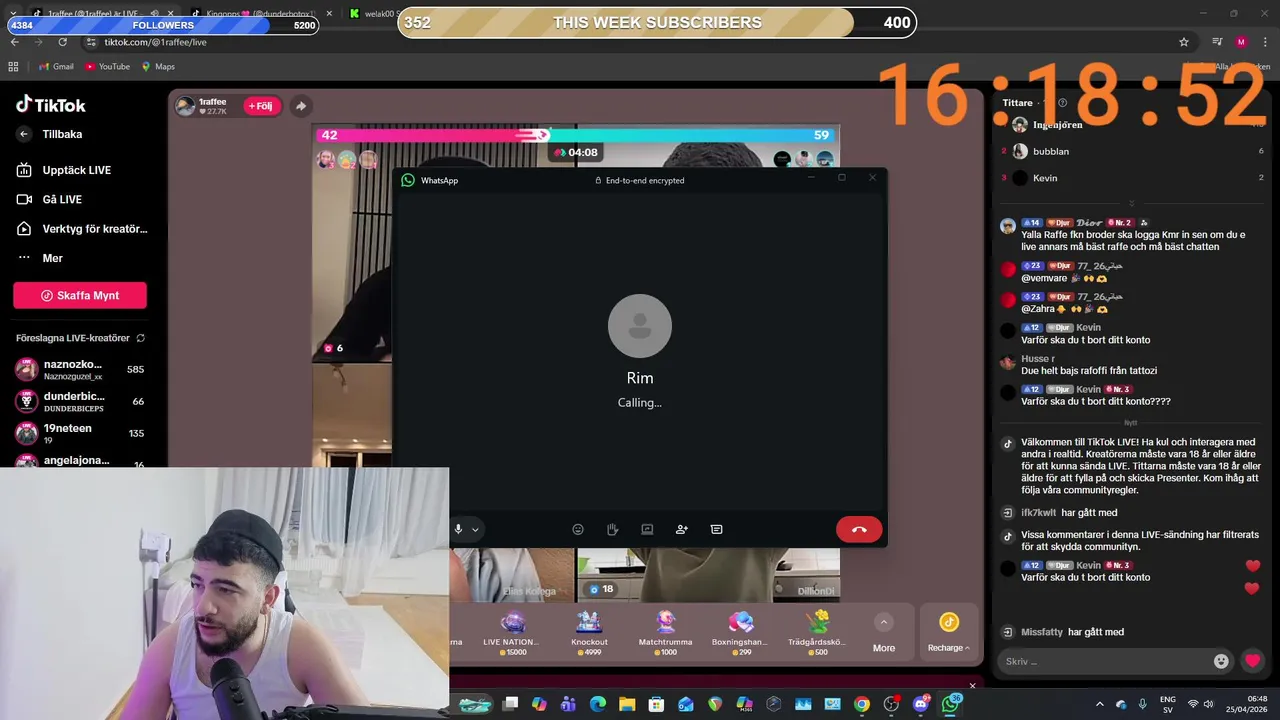
Task: Open suggested creator naznozko's live
Action: point(80,369)
